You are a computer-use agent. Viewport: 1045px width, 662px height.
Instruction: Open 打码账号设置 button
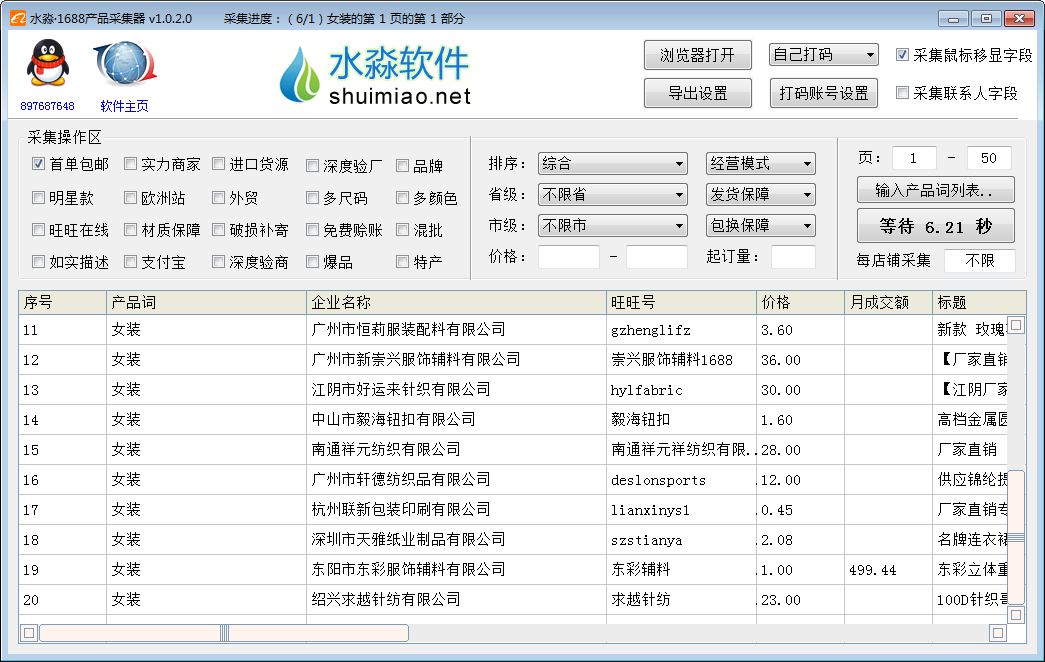pyautogui.click(x=824, y=93)
